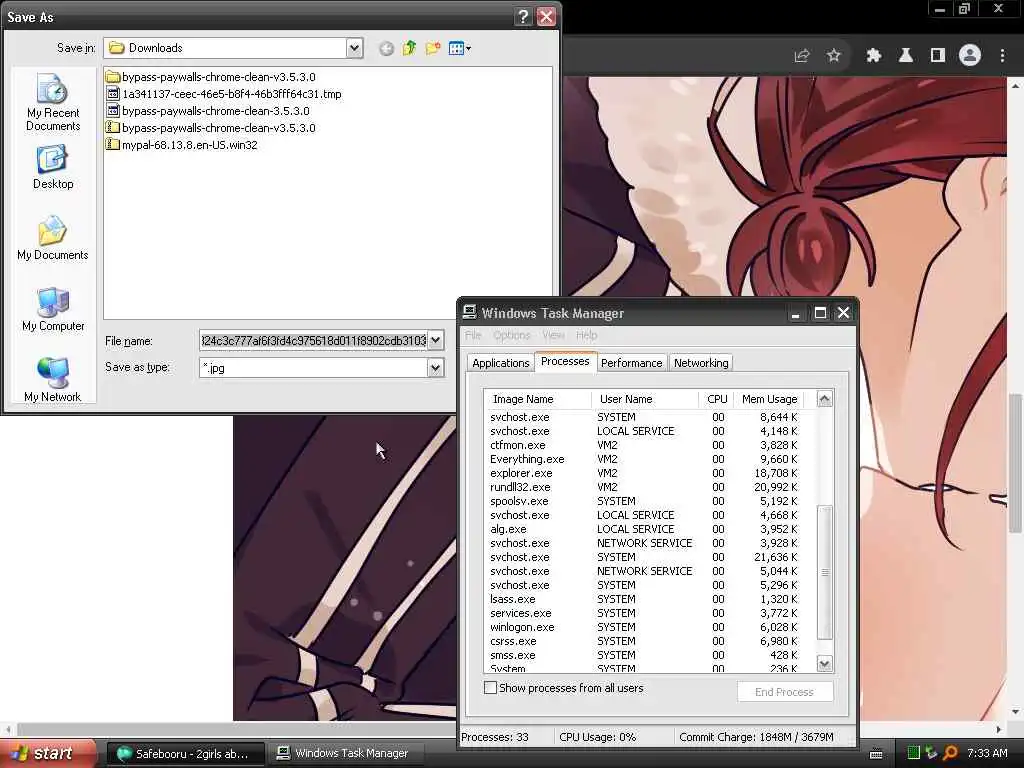Open Task Manager Options menu
This screenshot has width=1024, height=768.
(x=511, y=335)
